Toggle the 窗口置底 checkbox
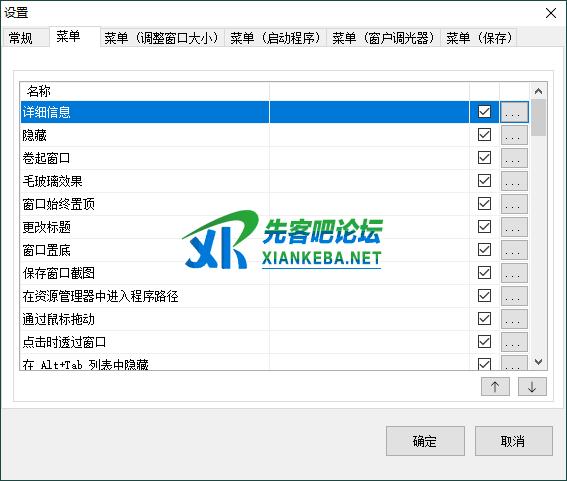Viewport: 567px width, 481px height. point(484,250)
